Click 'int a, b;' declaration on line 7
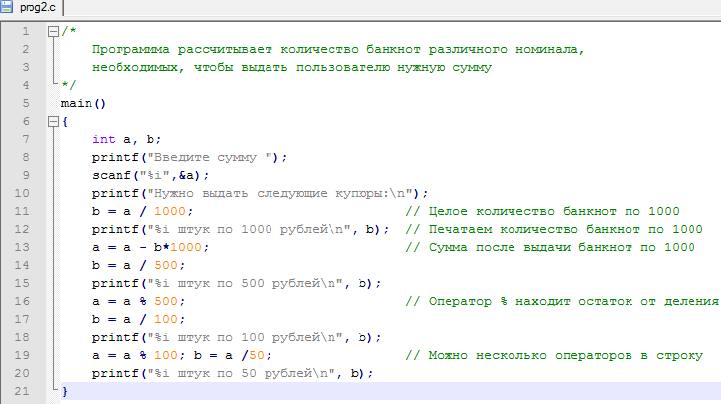 (x=126, y=139)
